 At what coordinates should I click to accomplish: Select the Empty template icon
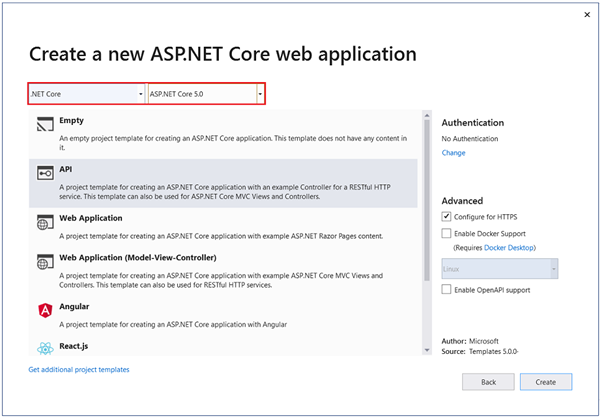[44, 126]
